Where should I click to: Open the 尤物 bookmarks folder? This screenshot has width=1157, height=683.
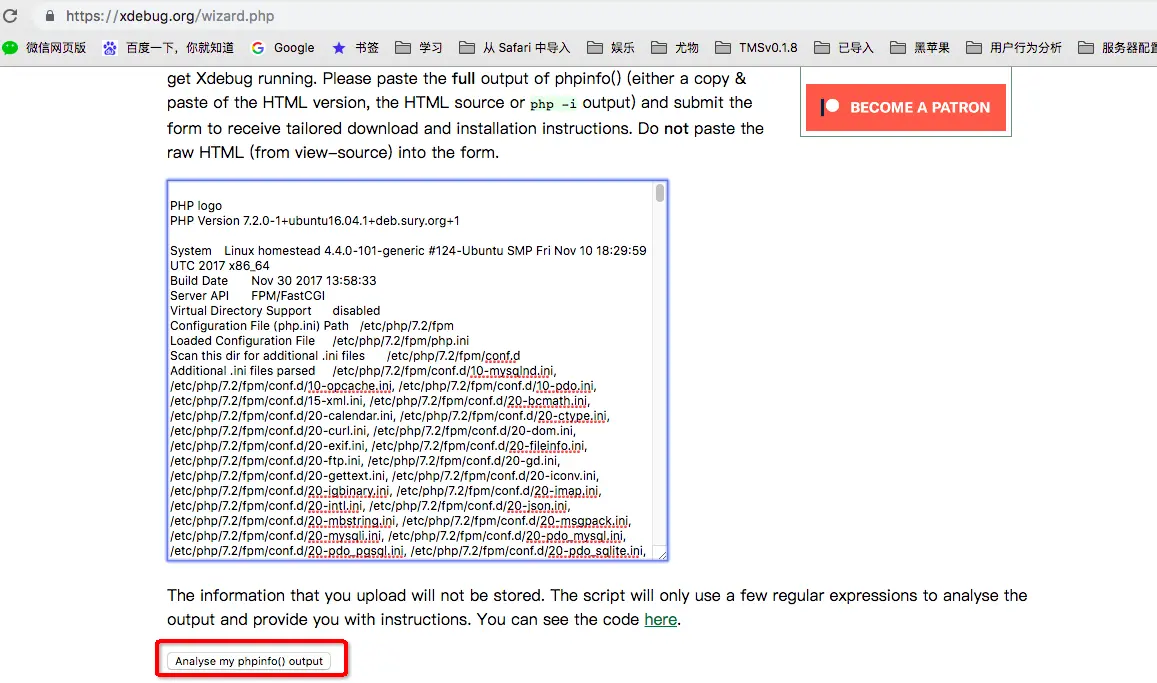click(674, 48)
